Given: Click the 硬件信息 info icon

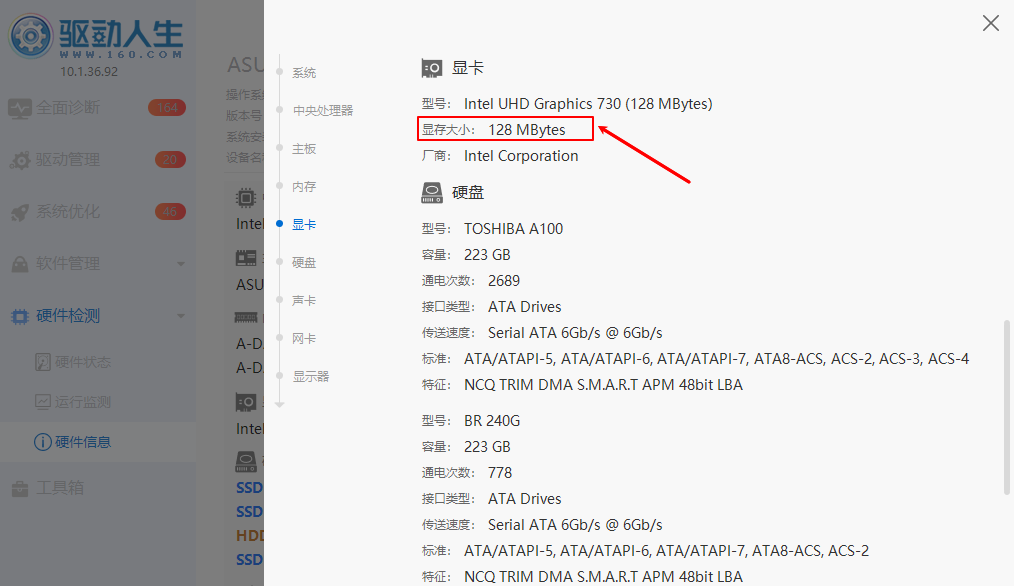Looking at the screenshot, I should tap(43, 442).
